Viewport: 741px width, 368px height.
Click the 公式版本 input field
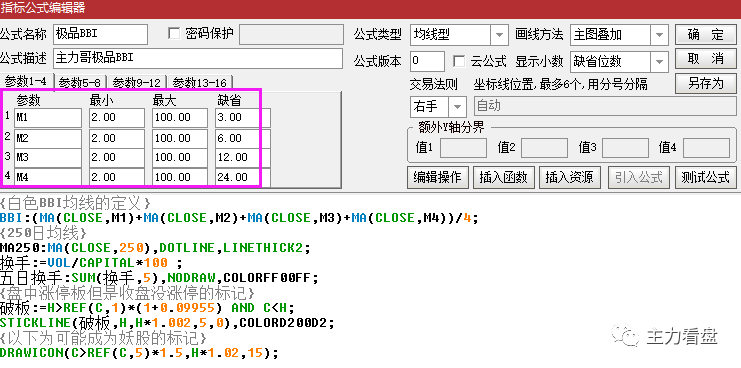coord(427,61)
